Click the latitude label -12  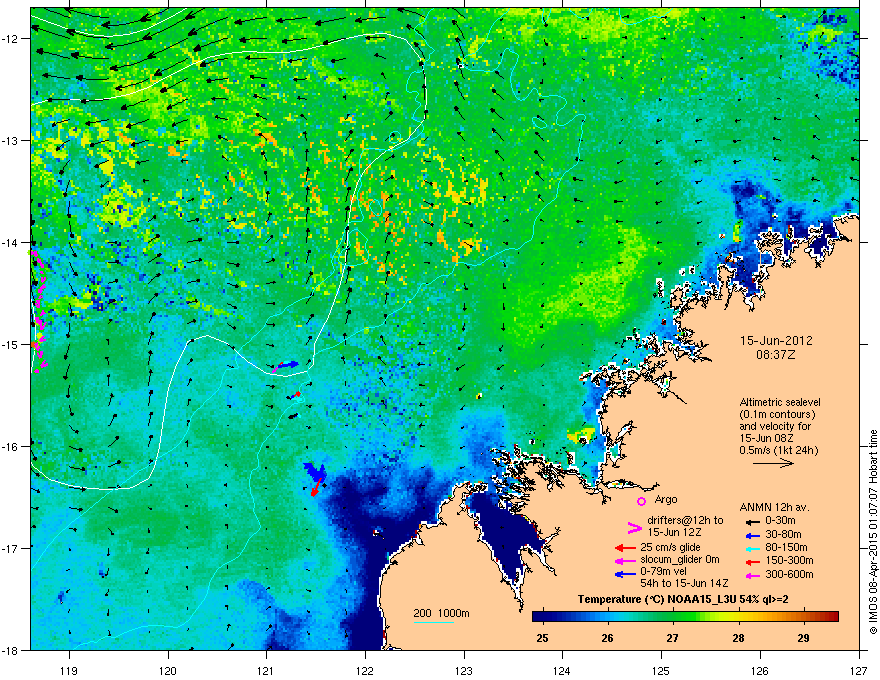[x=12, y=39]
